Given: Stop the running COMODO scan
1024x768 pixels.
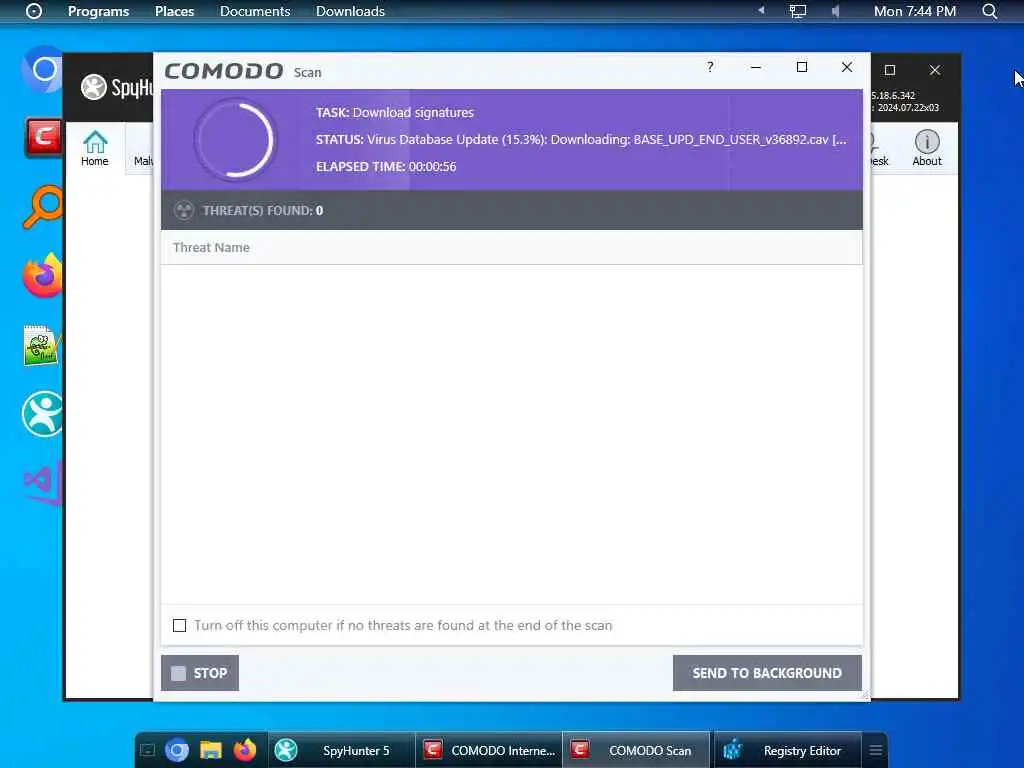Looking at the screenshot, I should coord(200,673).
